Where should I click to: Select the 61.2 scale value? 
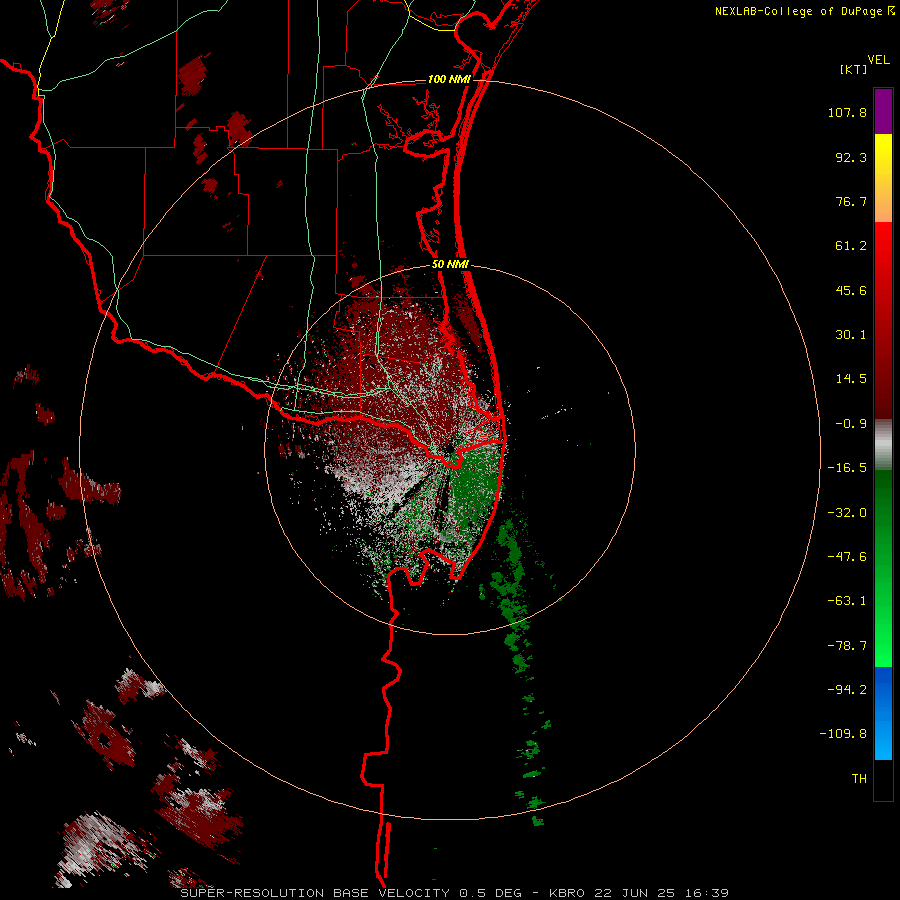851,246
